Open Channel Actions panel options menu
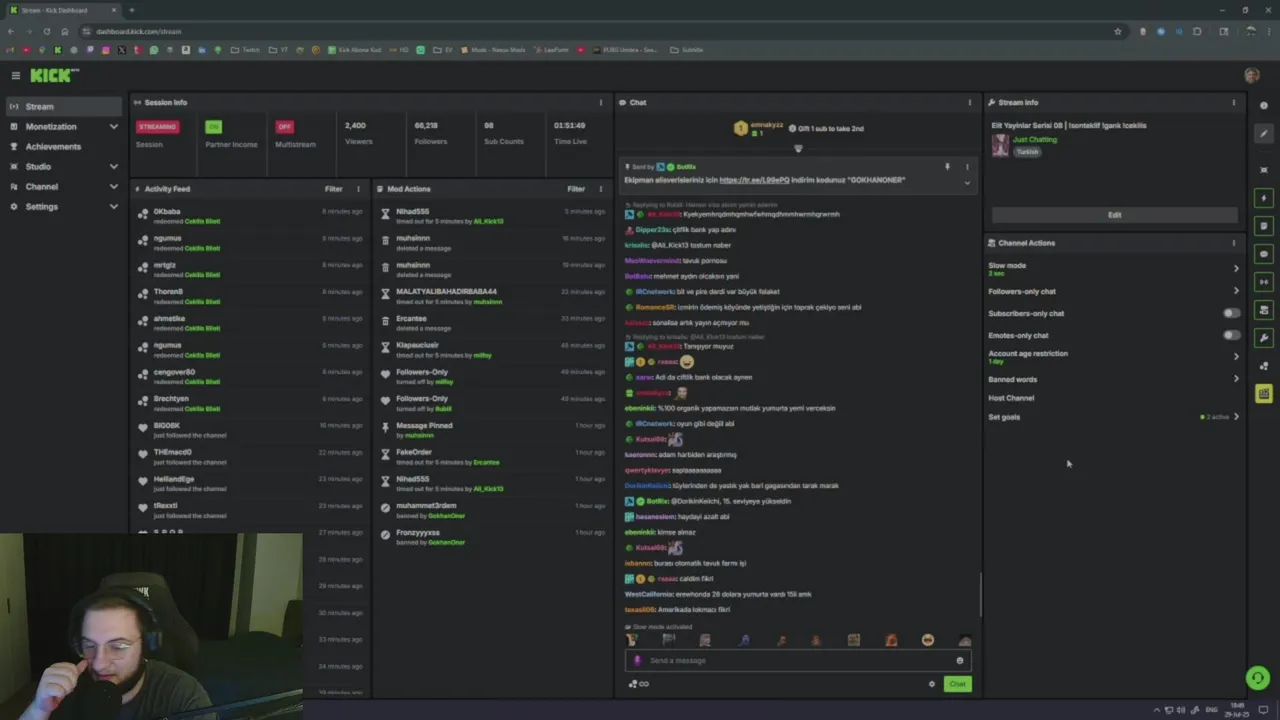Screen dimensions: 1280x720 coord(1233,243)
